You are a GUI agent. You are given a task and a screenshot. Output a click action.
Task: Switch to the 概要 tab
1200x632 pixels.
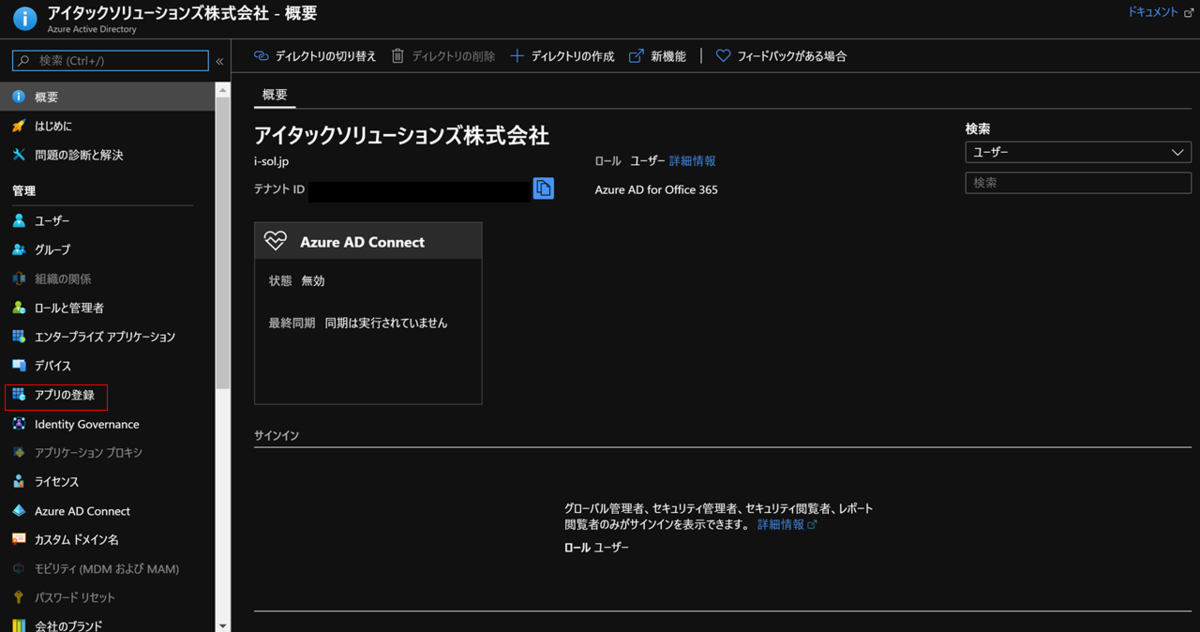pos(274,94)
